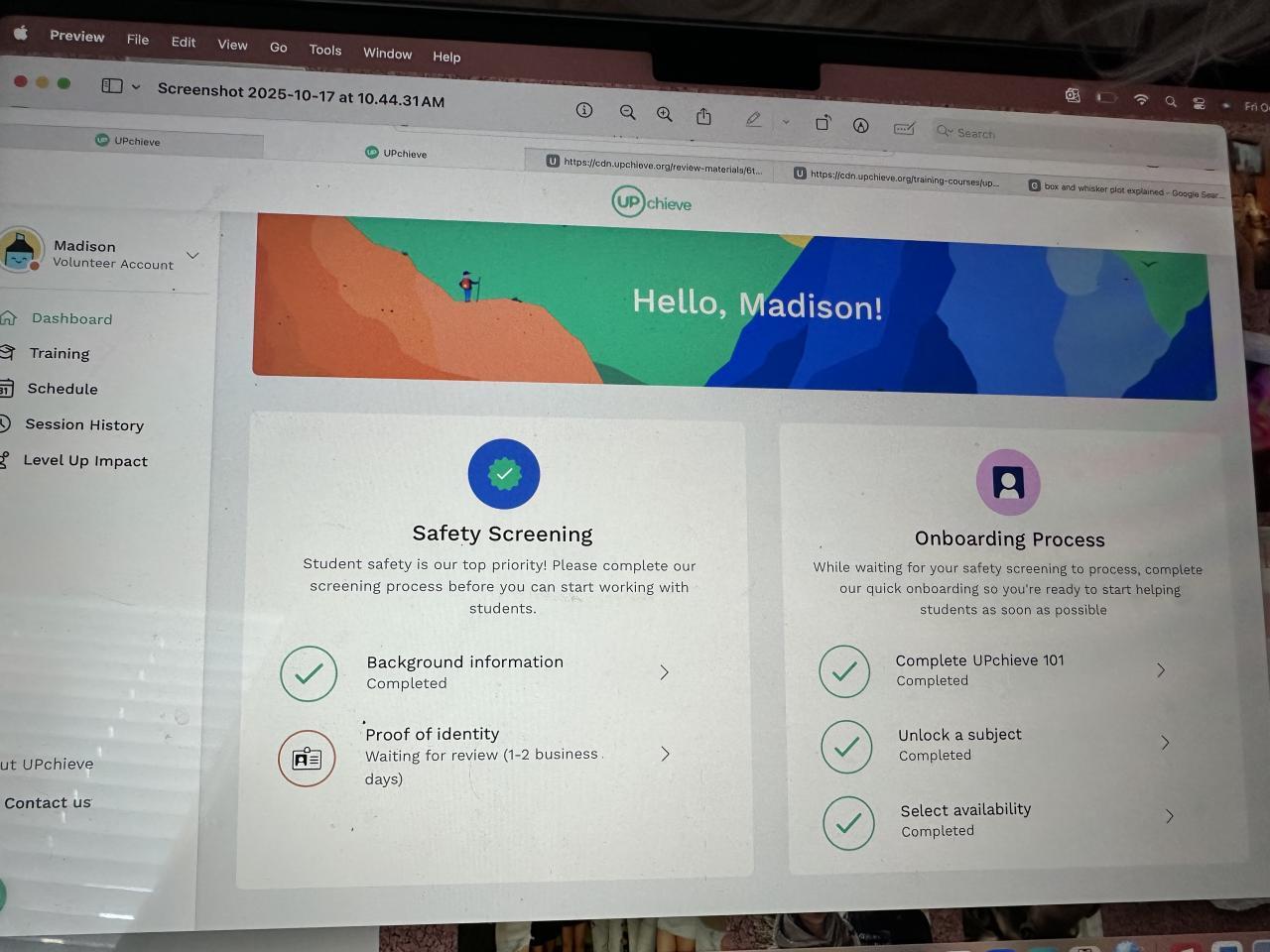Viewport: 1270px width, 952px height.
Task: Open the Share menu in Preview toolbar
Action: 704,117
